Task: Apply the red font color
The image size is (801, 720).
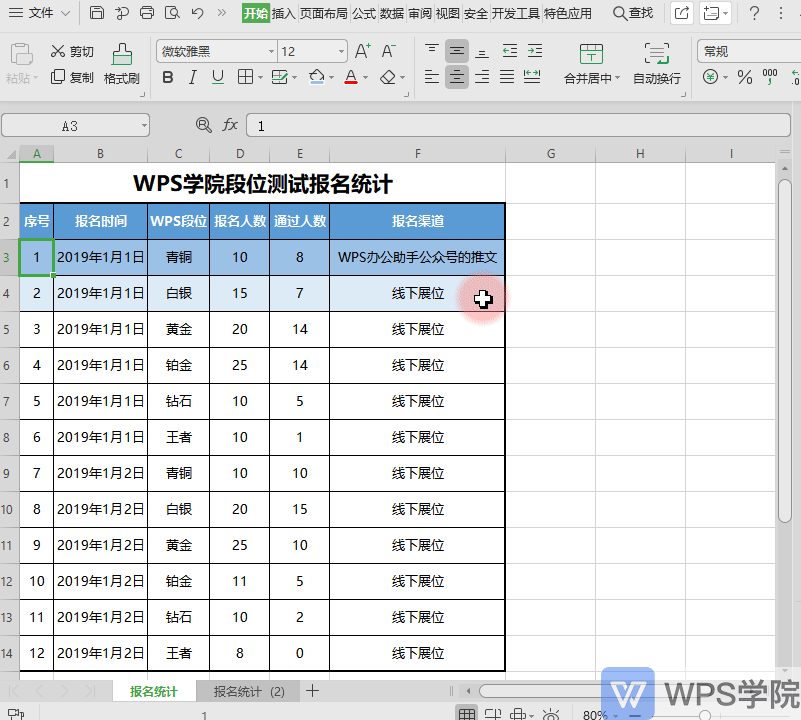Action: [351, 77]
